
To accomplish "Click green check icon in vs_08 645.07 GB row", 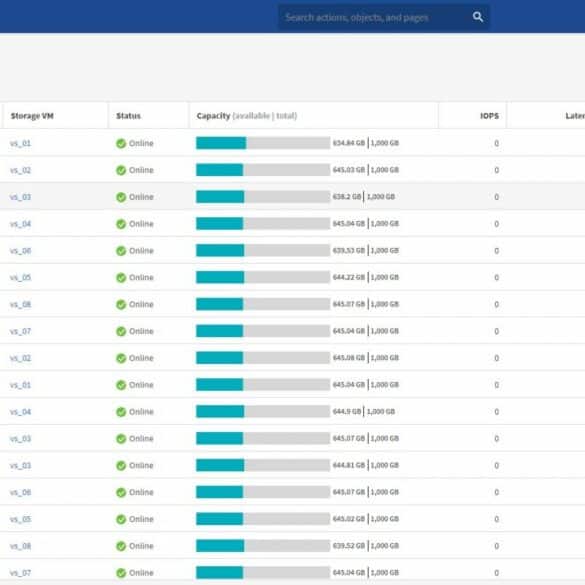I will click(121, 304).
